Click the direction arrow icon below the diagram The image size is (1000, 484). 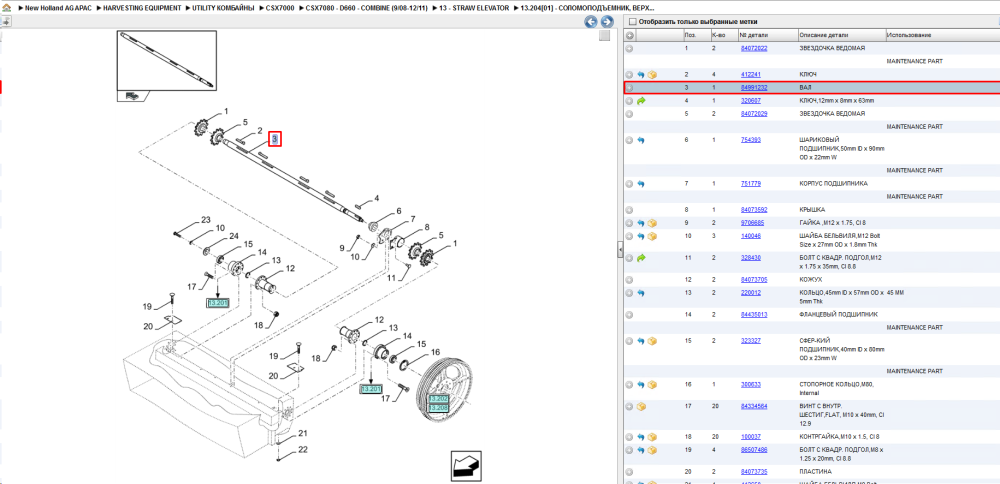pyautogui.click(x=466, y=465)
